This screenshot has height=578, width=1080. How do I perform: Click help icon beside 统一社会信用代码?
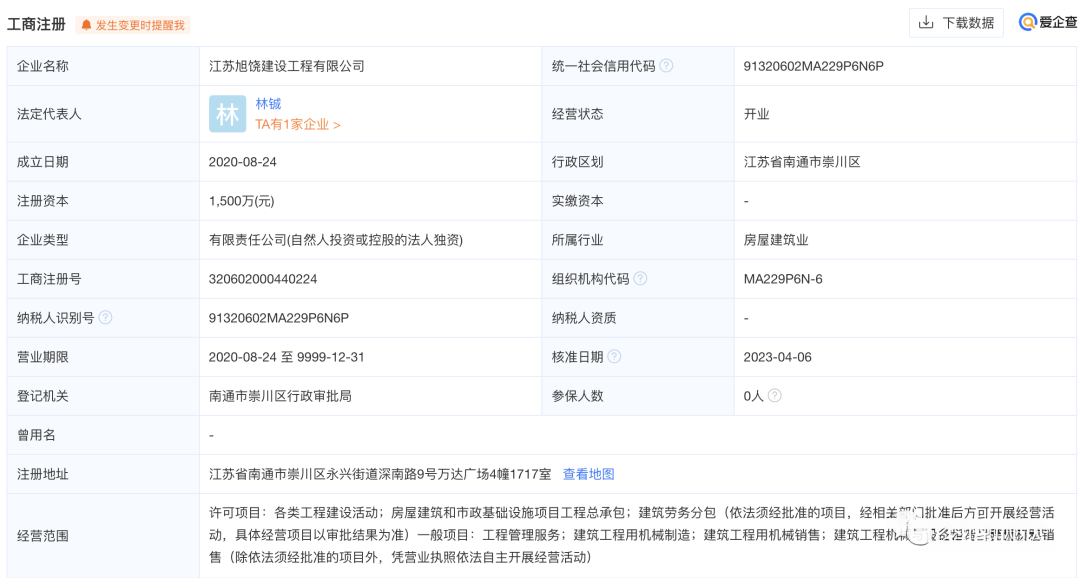pos(666,66)
